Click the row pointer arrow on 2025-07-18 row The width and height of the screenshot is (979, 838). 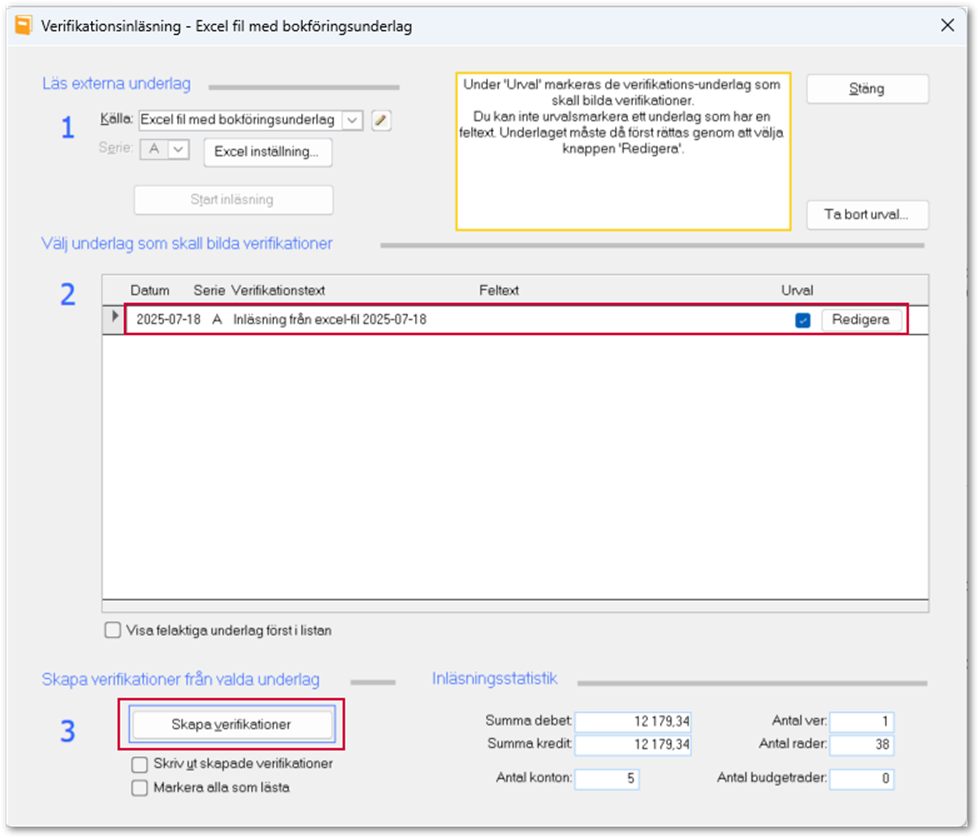coord(114,317)
